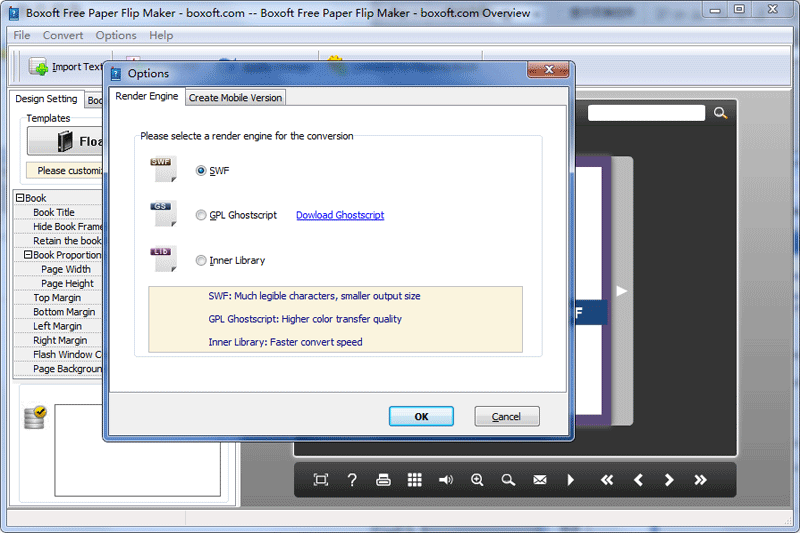Maximize the main application window
800x533 pixels.
coord(739,9)
